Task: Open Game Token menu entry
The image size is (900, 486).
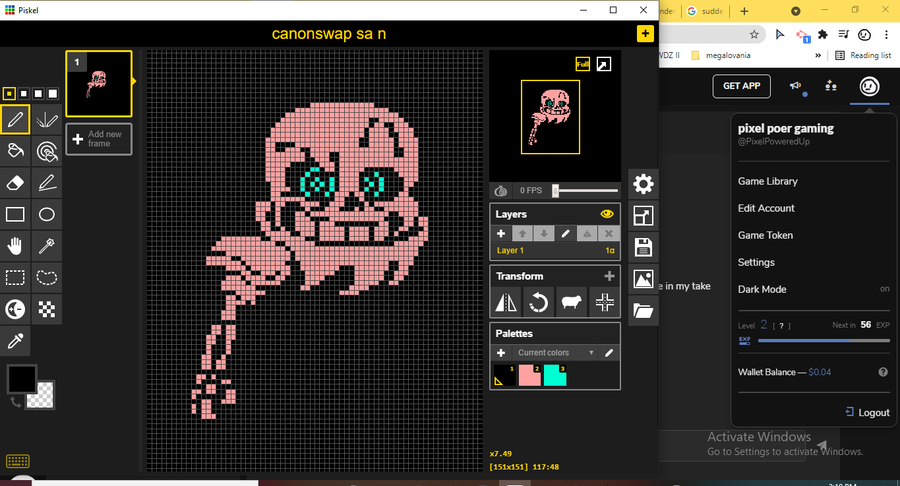Action: (765, 235)
